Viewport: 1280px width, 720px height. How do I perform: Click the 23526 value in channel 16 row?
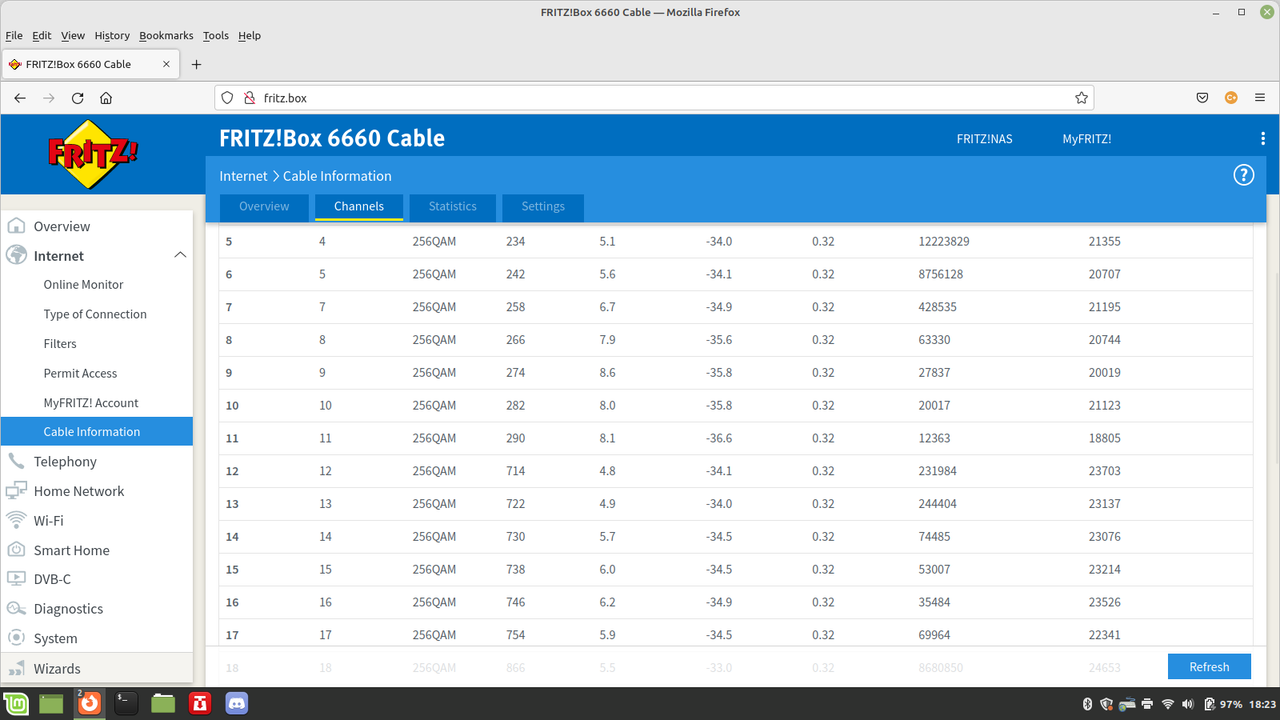1104,602
